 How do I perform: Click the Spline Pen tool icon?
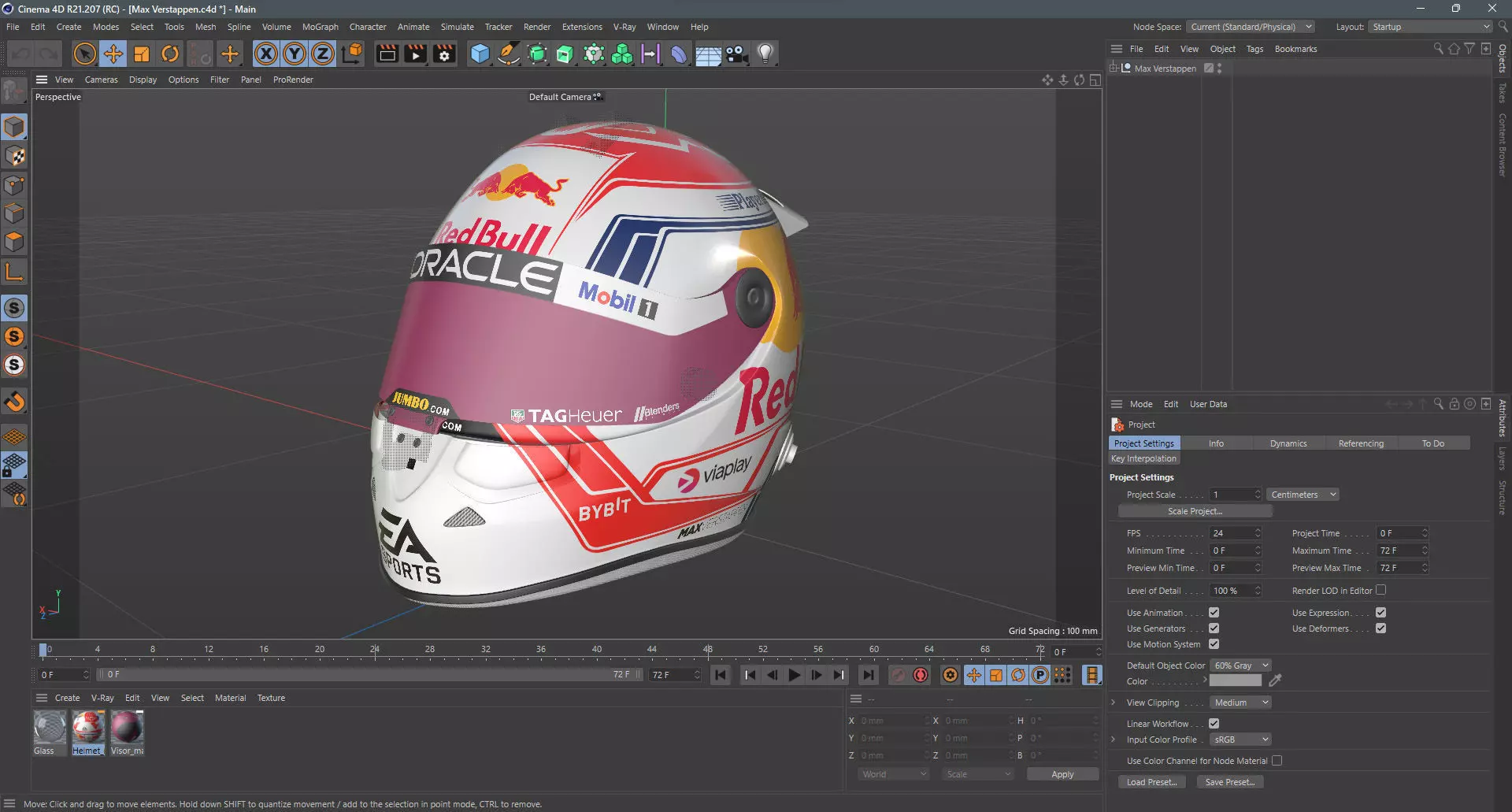coord(509,54)
